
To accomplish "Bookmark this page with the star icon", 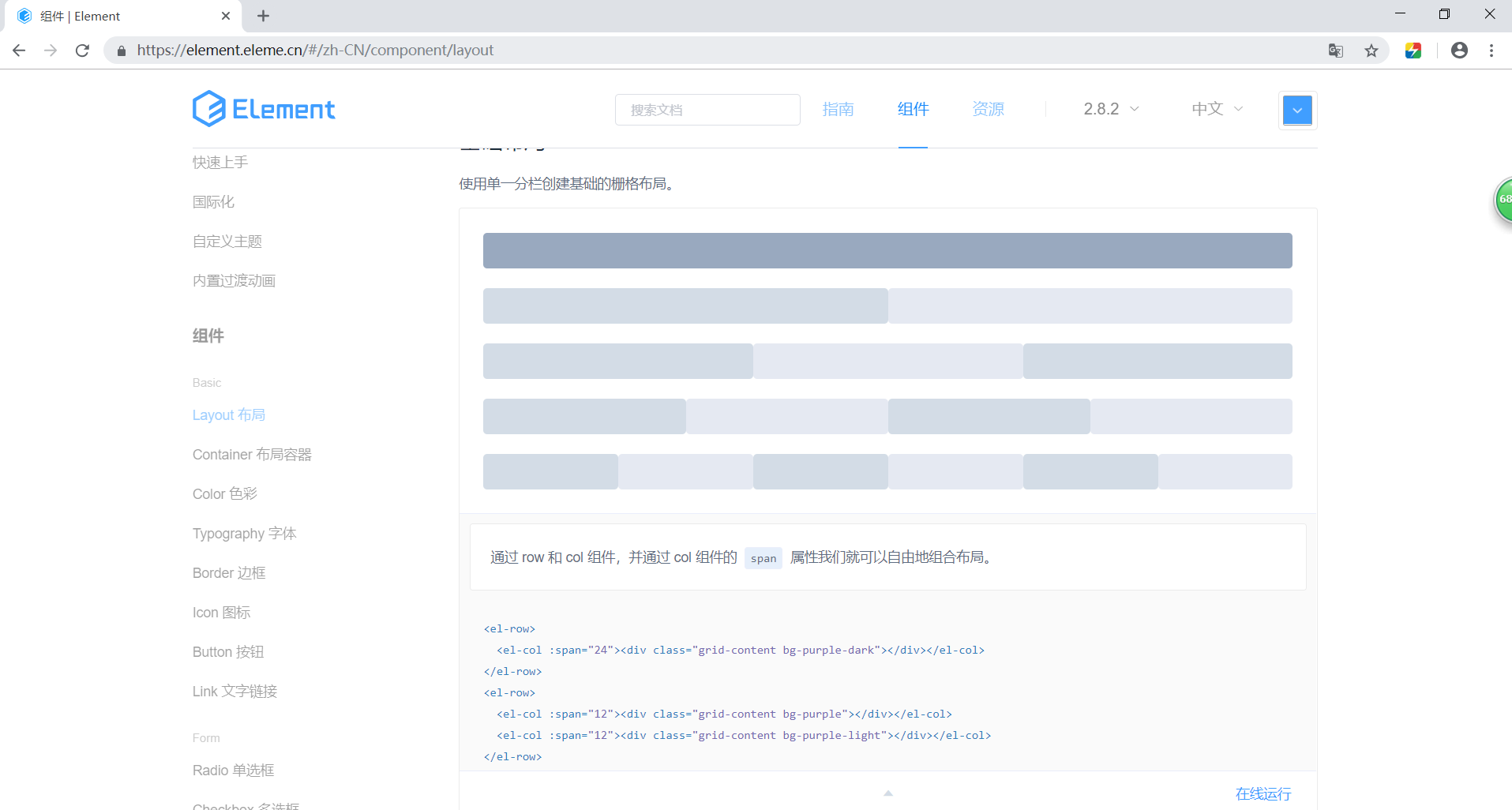I will coord(1371,51).
